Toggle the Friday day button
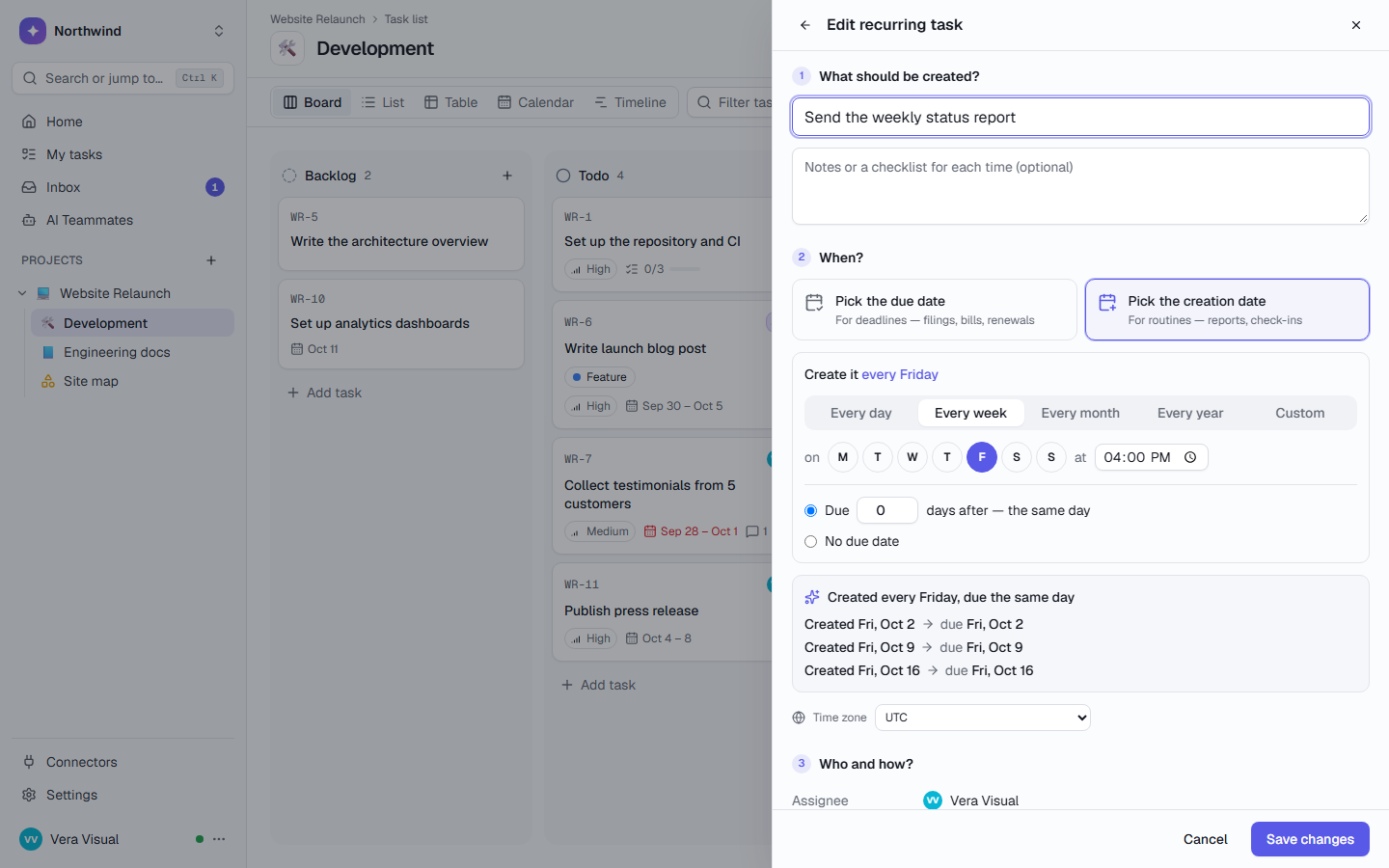This screenshot has width=1389, height=868. click(982, 457)
